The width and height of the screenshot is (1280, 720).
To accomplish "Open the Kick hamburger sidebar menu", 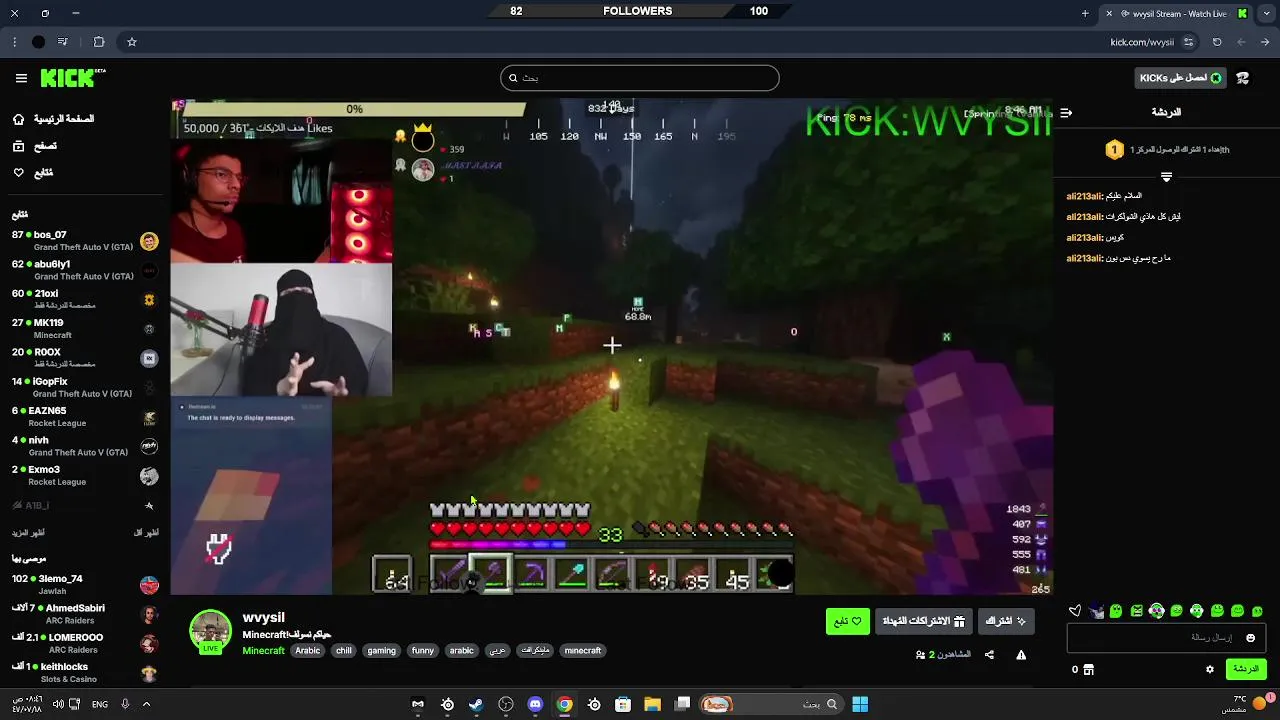I will pos(21,78).
